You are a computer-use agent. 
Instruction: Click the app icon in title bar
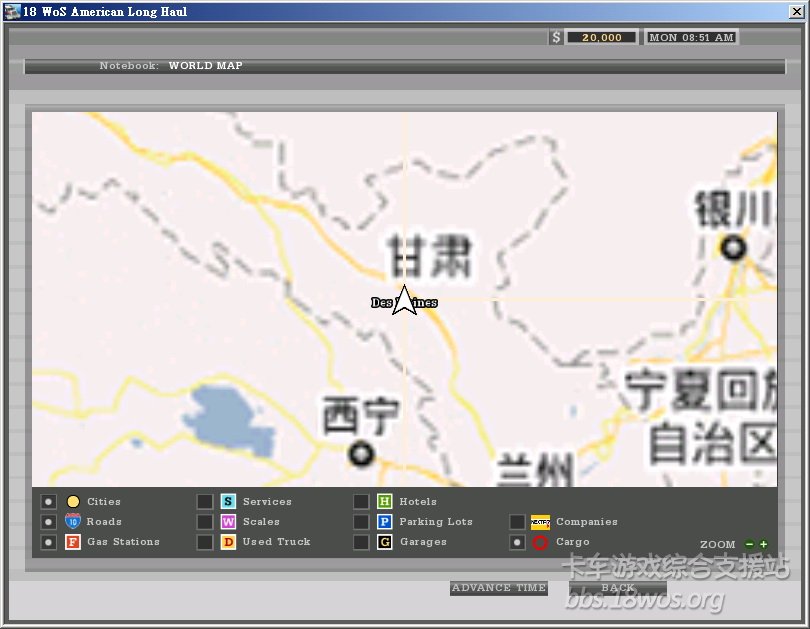[x=12, y=11]
